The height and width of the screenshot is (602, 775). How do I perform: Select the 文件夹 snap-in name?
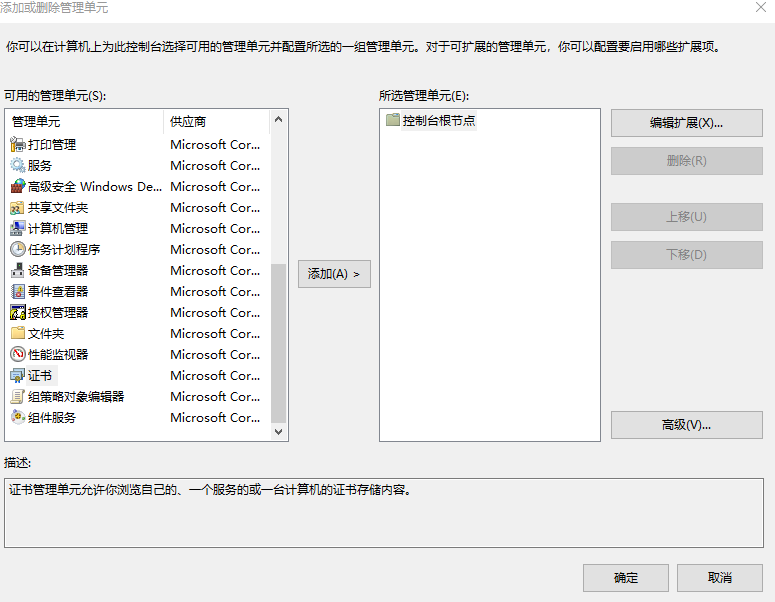click(46, 333)
